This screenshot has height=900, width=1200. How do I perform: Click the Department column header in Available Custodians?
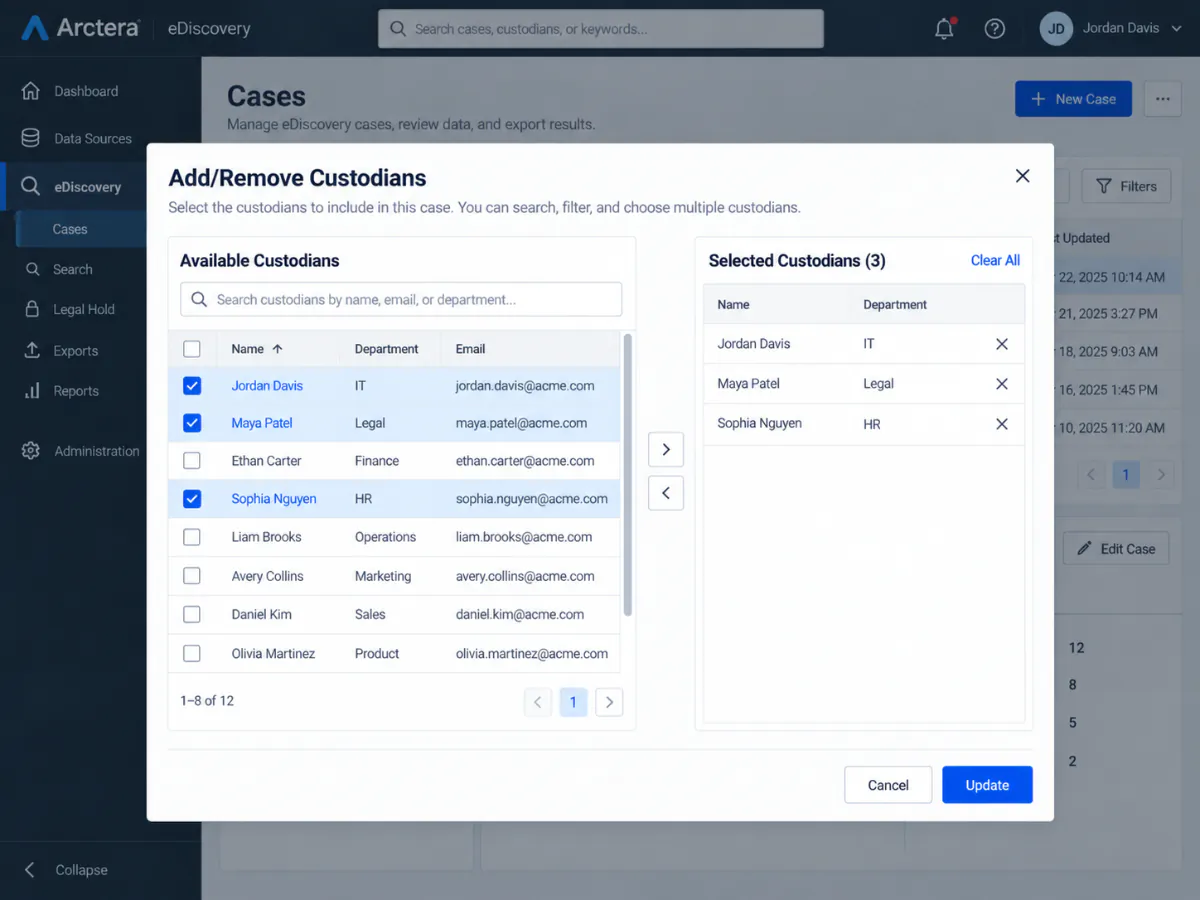pyautogui.click(x=386, y=349)
